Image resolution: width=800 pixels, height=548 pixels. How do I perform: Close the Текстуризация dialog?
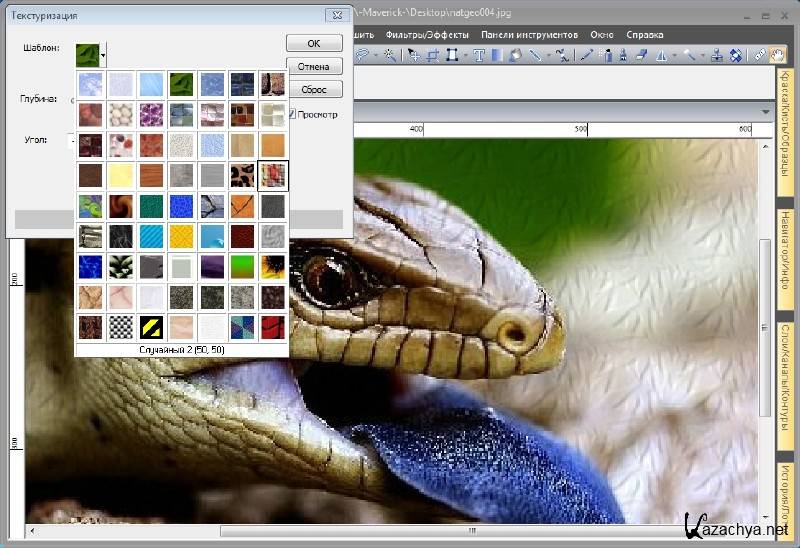coord(334,16)
